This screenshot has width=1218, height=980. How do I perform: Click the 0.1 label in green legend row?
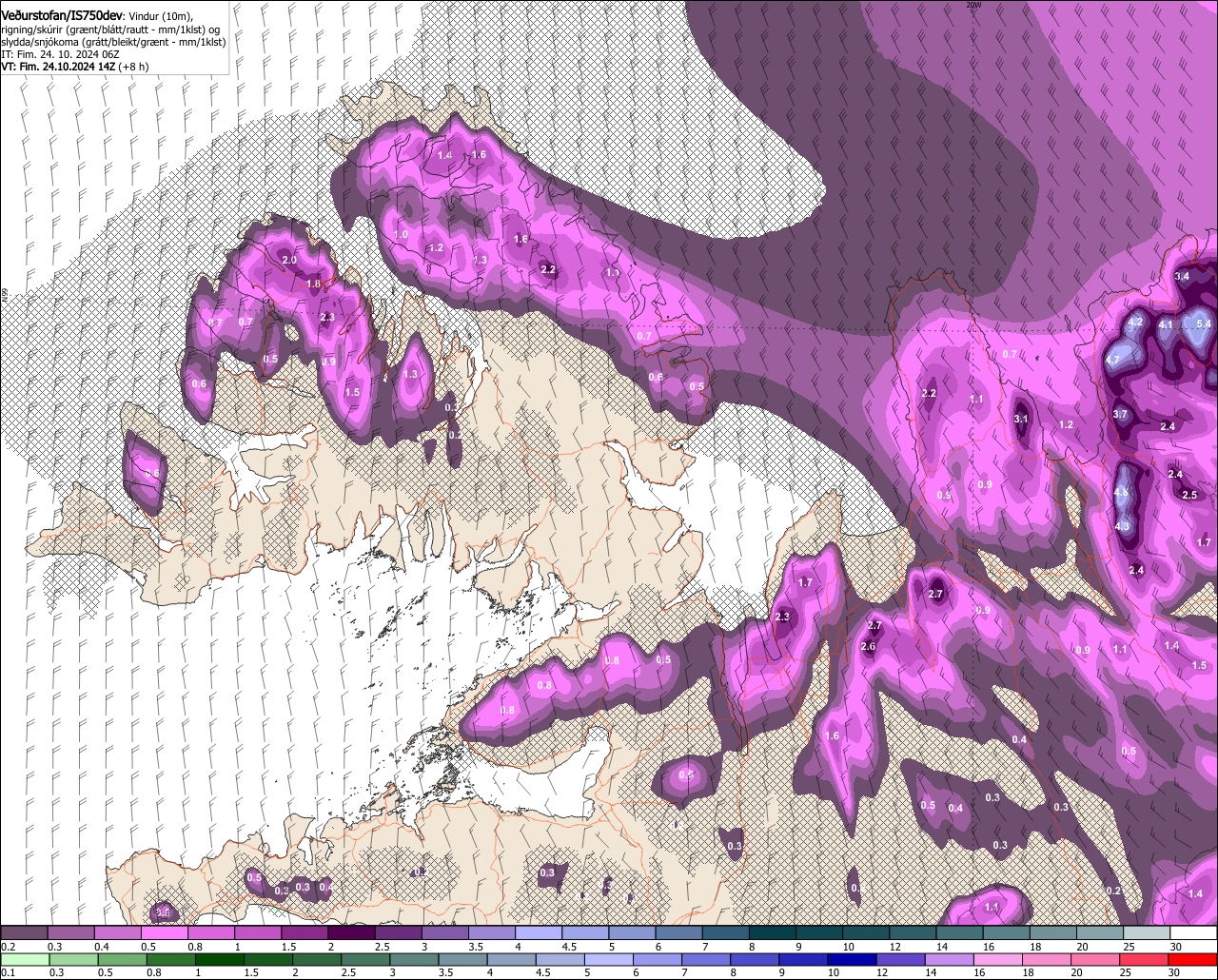tap(8, 972)
